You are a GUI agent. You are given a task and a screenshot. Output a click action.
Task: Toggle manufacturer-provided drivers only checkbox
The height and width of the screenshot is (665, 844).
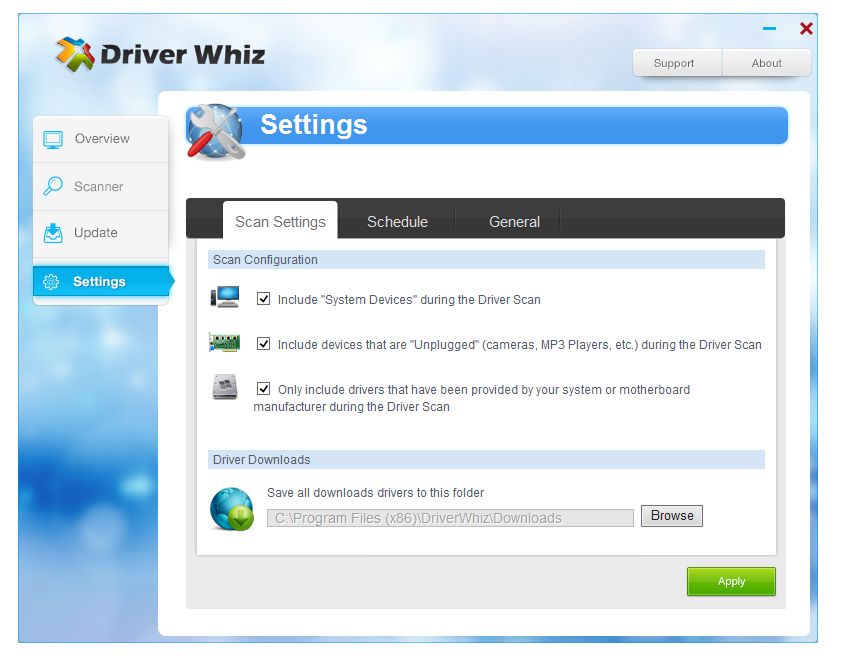(263, 388)
